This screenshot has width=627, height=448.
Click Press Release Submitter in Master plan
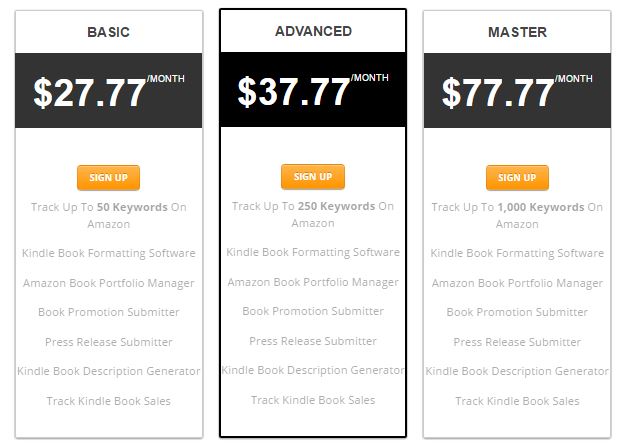click(517, 342)
